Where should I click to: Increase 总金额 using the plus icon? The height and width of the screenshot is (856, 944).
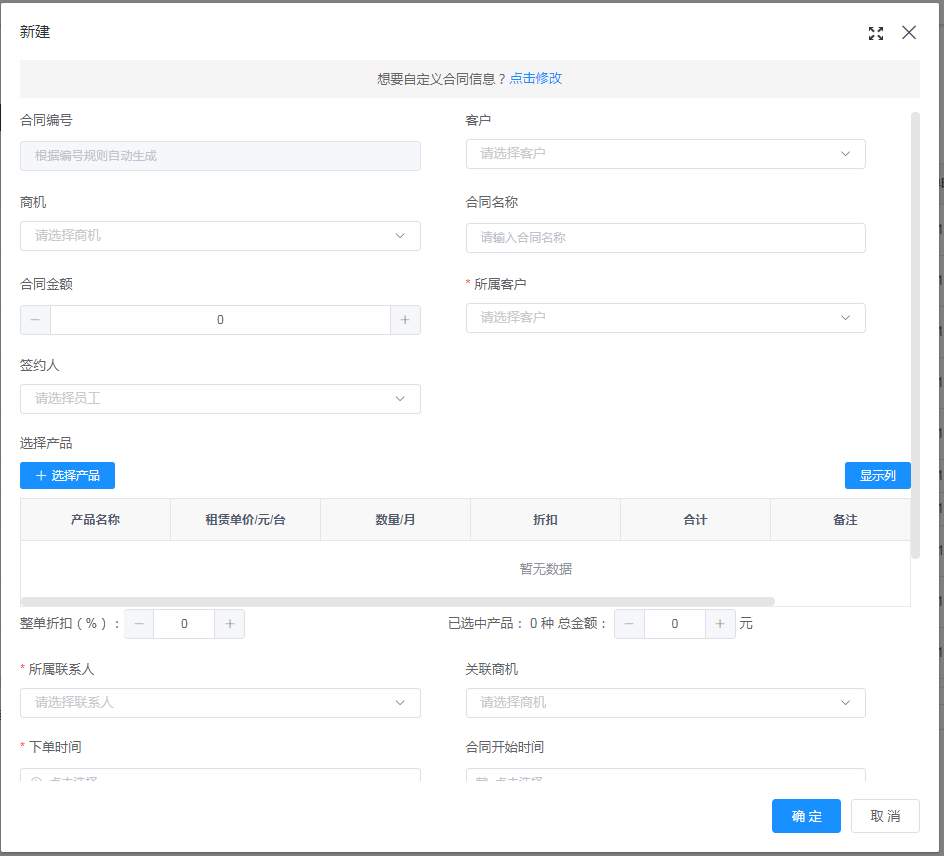click(x=719, y=624)
